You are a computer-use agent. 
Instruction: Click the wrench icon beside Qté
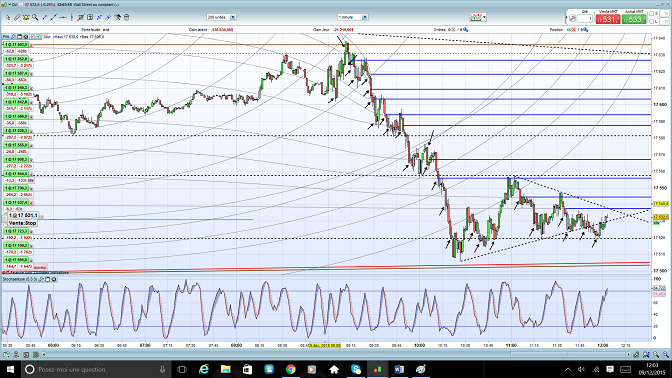[573, 18]
